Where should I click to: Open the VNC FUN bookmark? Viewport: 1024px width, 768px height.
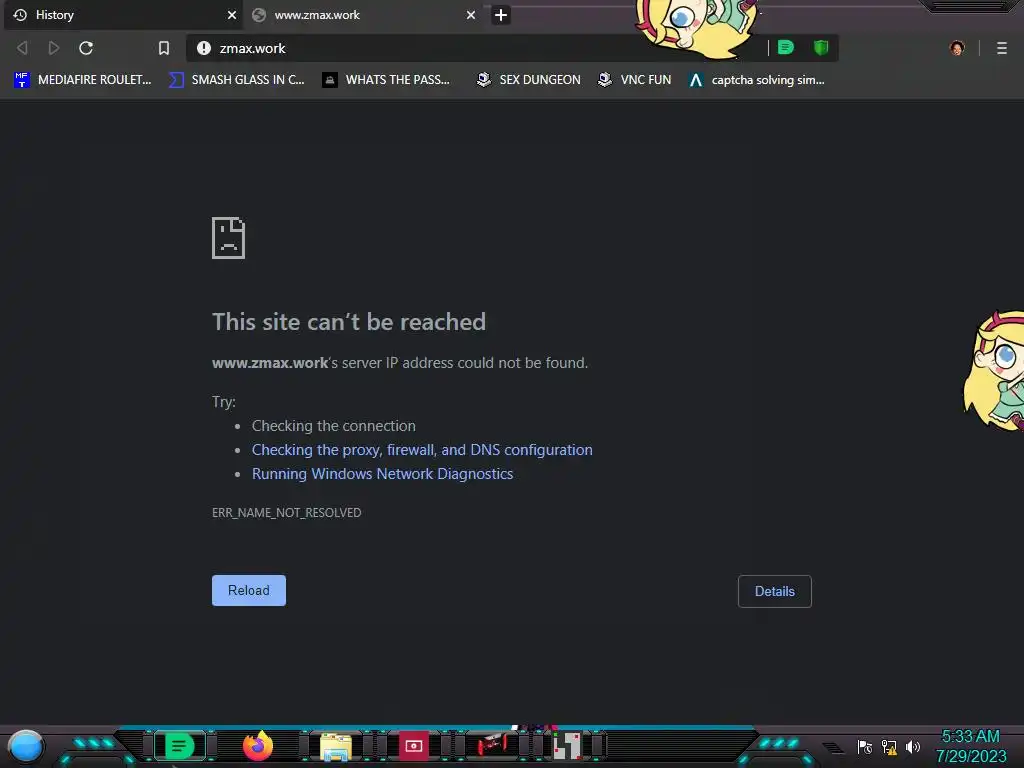pos(634,80)
